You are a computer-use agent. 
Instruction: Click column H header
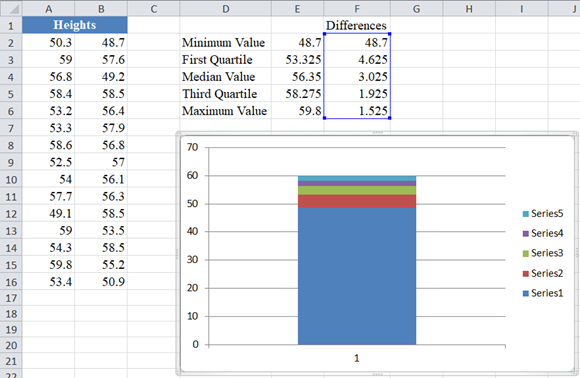click(x=469, y=9)
